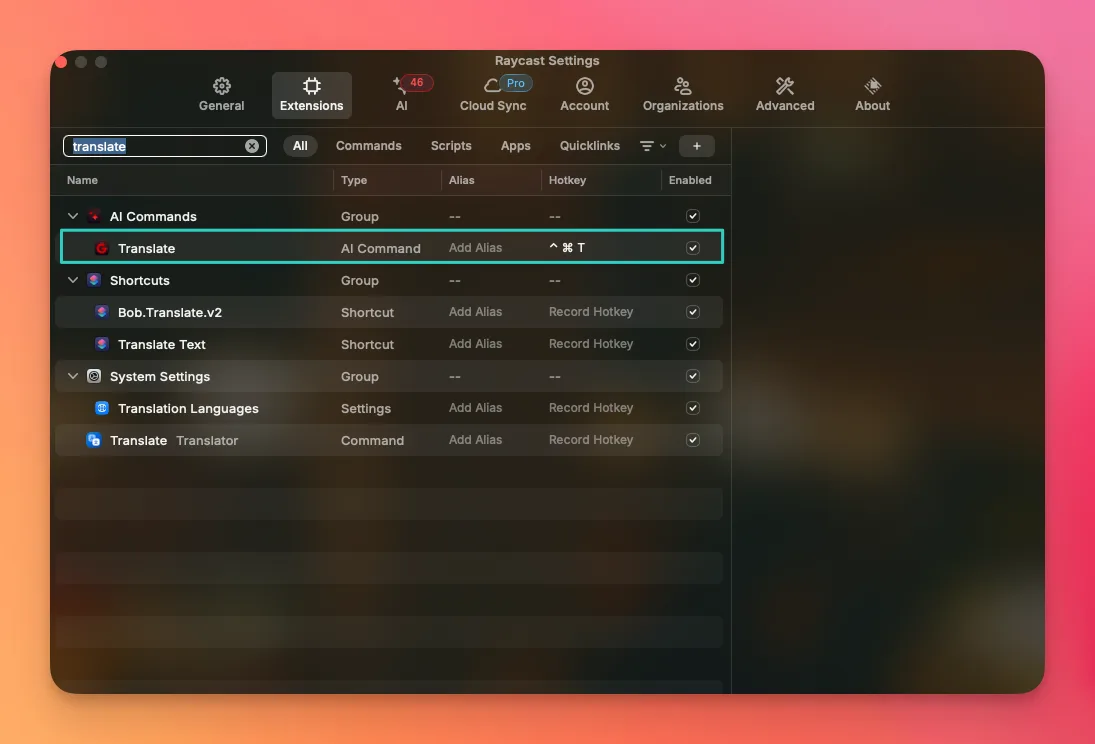Select the Translate Text row name
Viewport: 1095px width, 744px height.
point(162,344)
